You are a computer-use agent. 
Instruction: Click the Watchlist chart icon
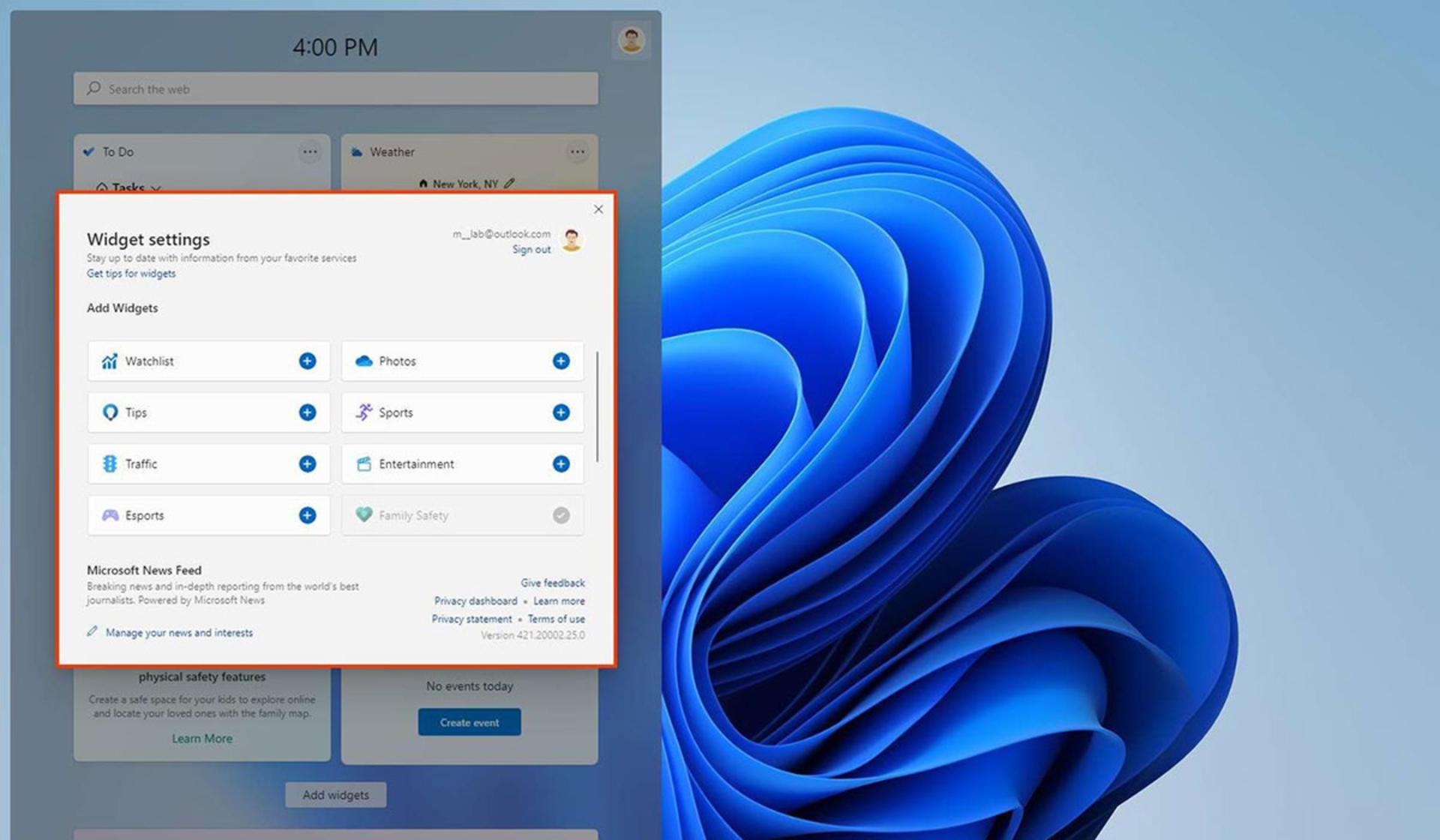[x=109, y=361]
